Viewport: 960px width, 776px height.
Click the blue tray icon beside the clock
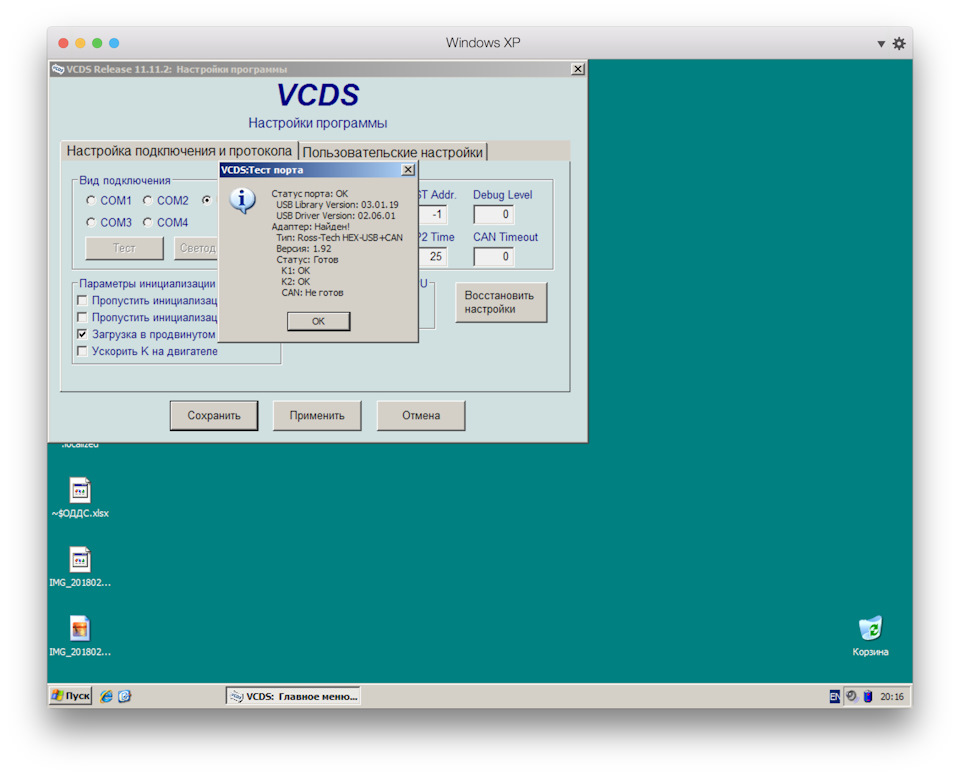coord(868,696)
